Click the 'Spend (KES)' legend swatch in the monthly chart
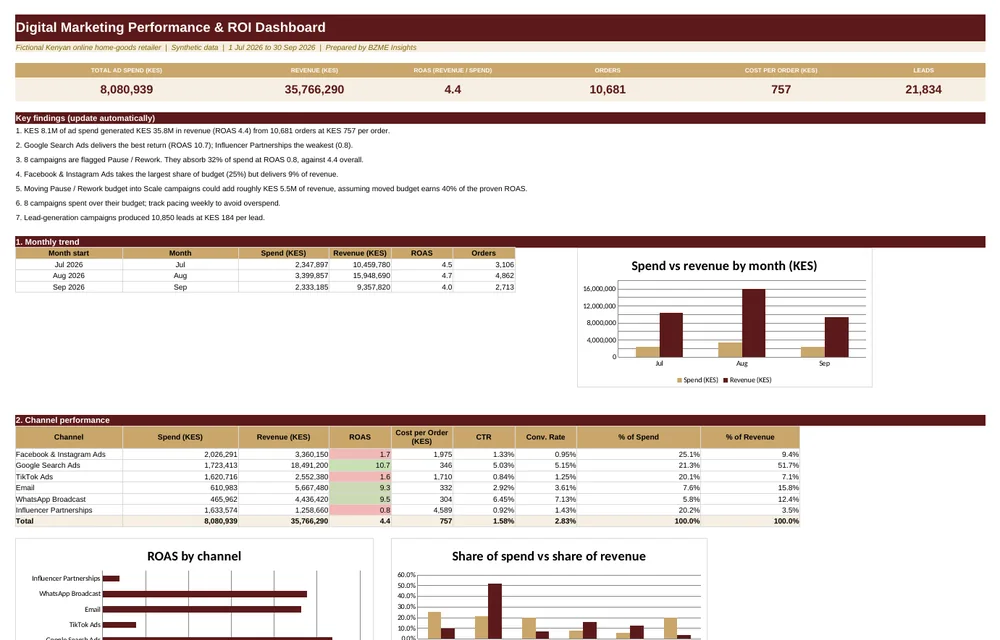Image resolution: width=1000 pixels, height=640 pixels. coord(680,381)
